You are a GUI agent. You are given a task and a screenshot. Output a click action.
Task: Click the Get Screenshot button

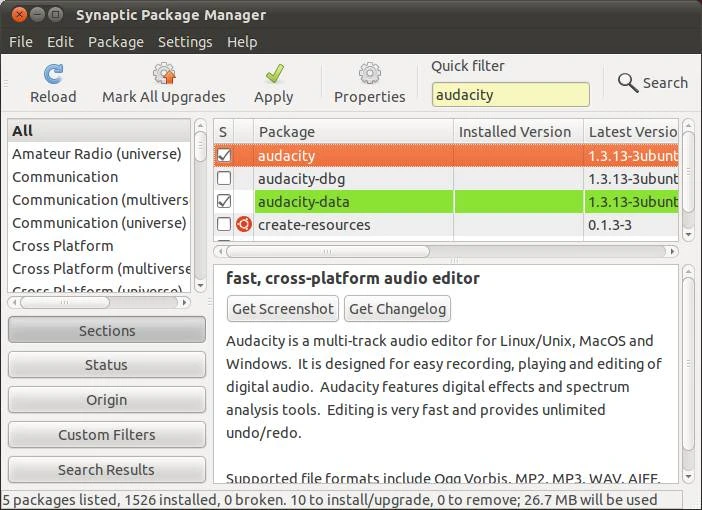coord(283,309)
